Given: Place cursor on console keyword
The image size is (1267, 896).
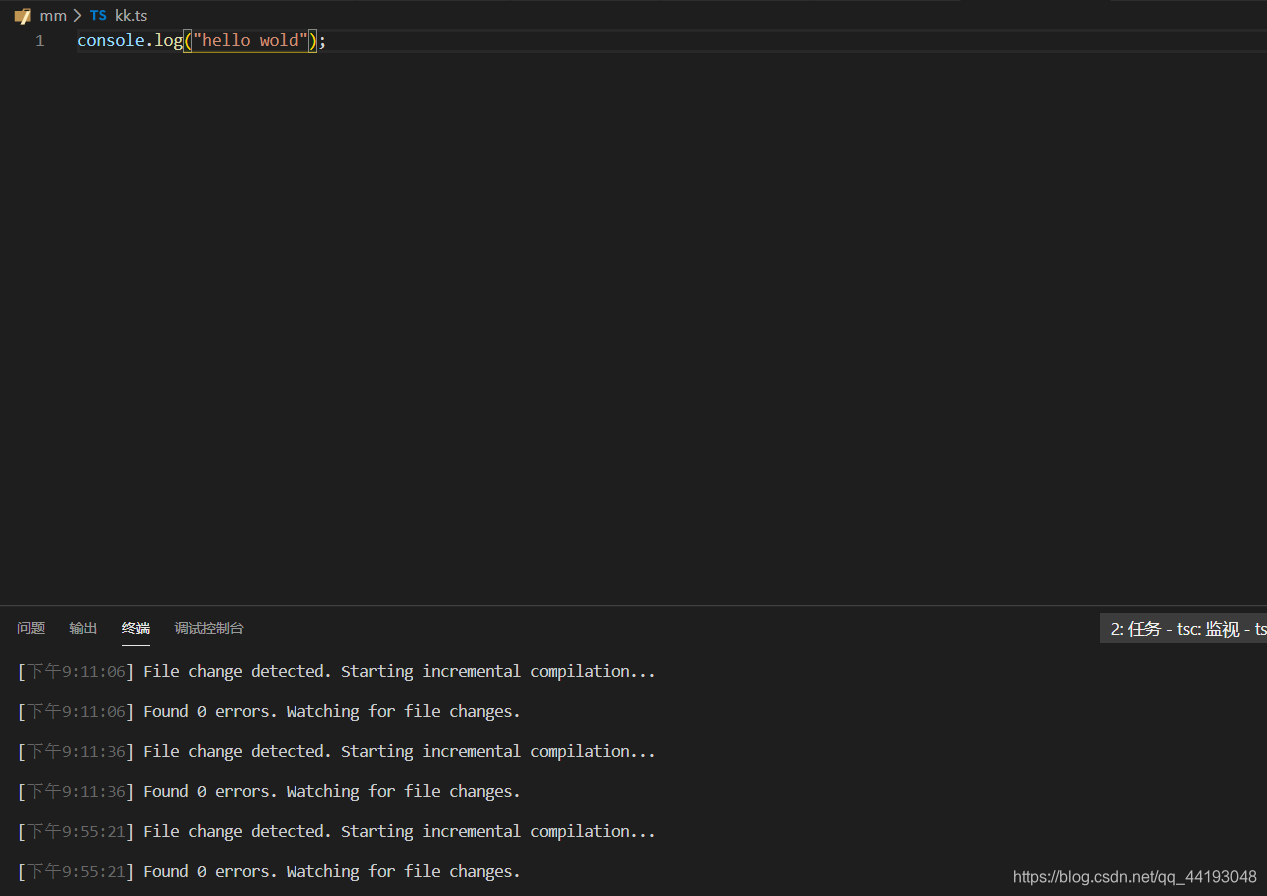Looking at the screenshot, I should (110, 41).
